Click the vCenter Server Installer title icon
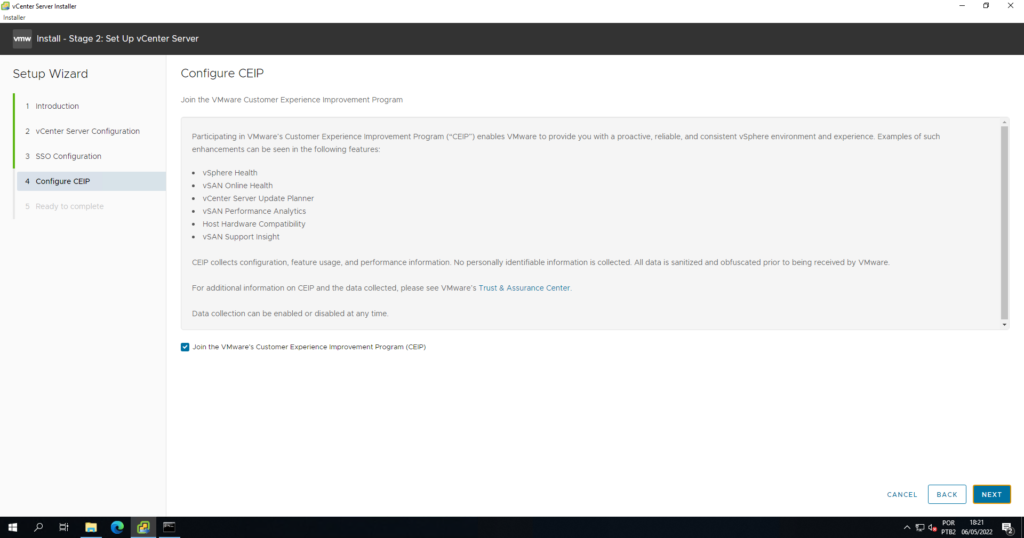Screen dimensions: 1024x538 pos(6,6)
